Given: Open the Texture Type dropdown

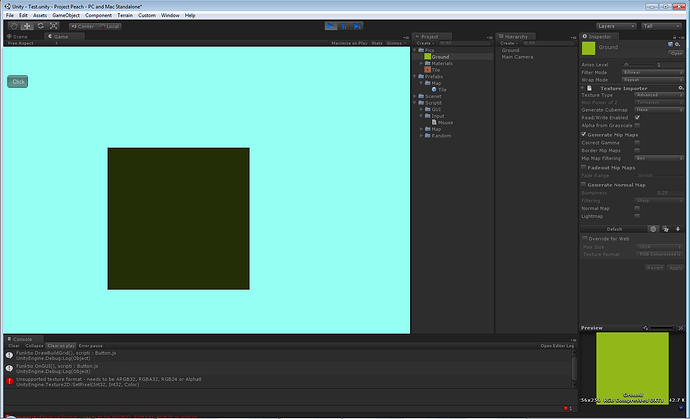Looking at the screenshot, I should 659,95.
